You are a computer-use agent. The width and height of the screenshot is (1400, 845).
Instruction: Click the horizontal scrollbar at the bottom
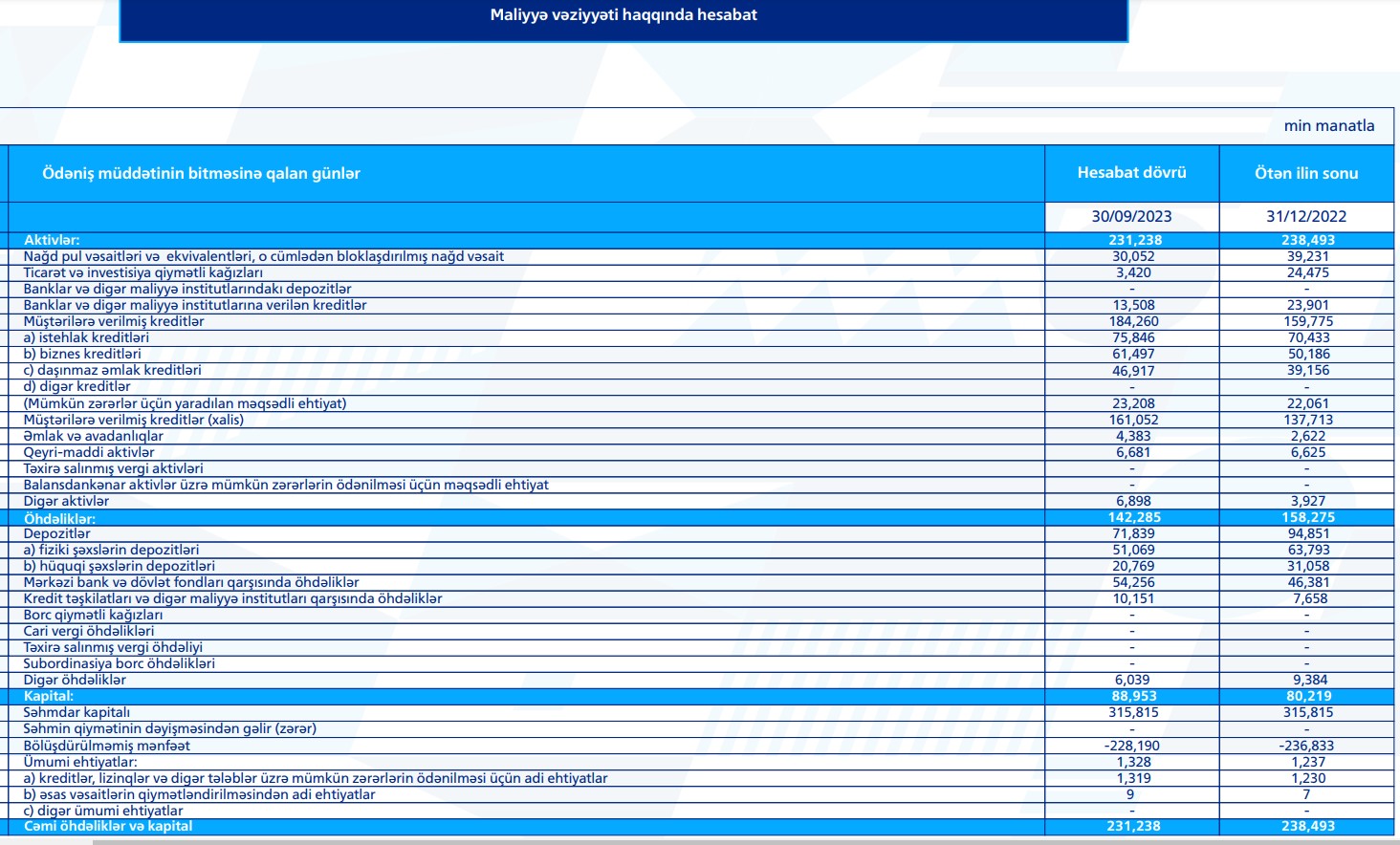tap(746, 842)
